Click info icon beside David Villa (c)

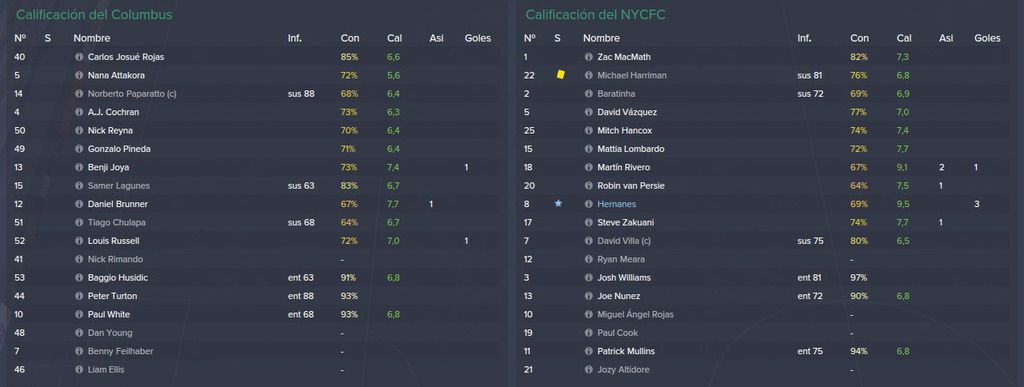pos(589,241)
